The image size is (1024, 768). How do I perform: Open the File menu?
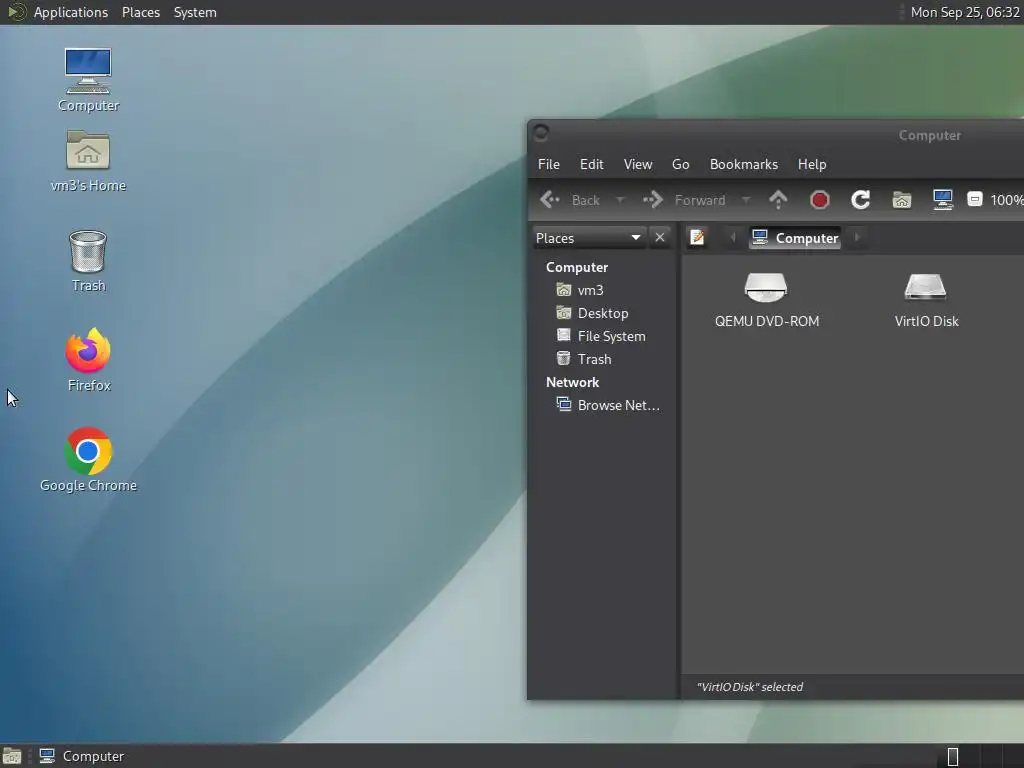click(549, 164)
